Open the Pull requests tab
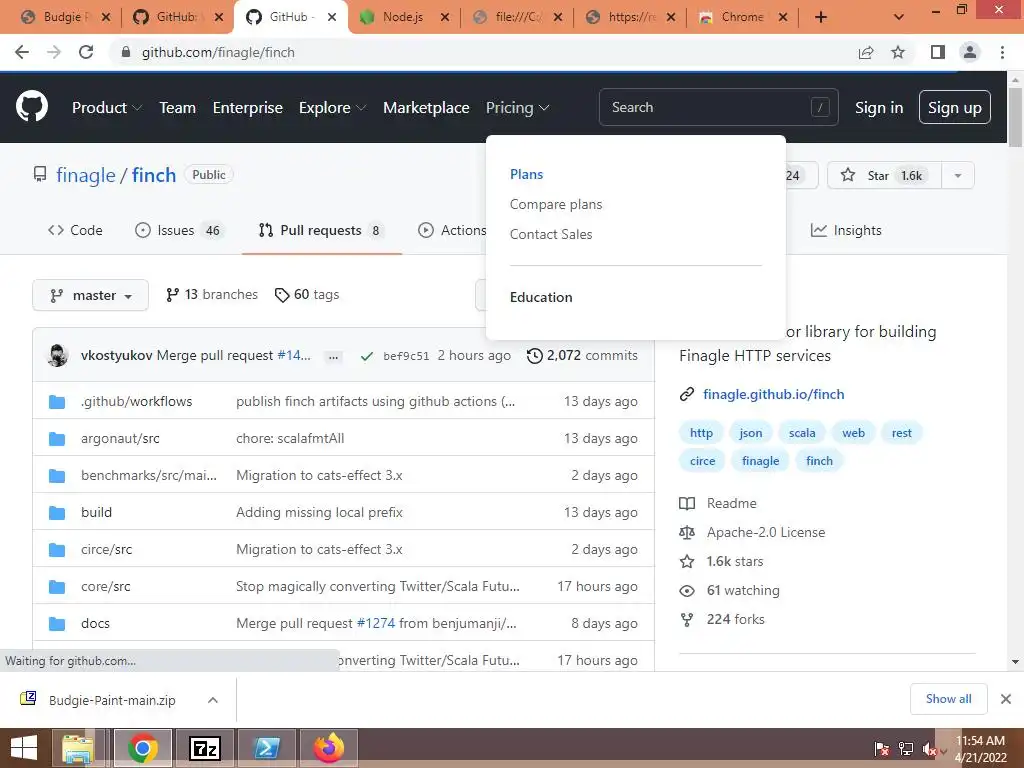The height and width of the screenshot is (768, 1024). pyautogui.click(x=321, y=231)
